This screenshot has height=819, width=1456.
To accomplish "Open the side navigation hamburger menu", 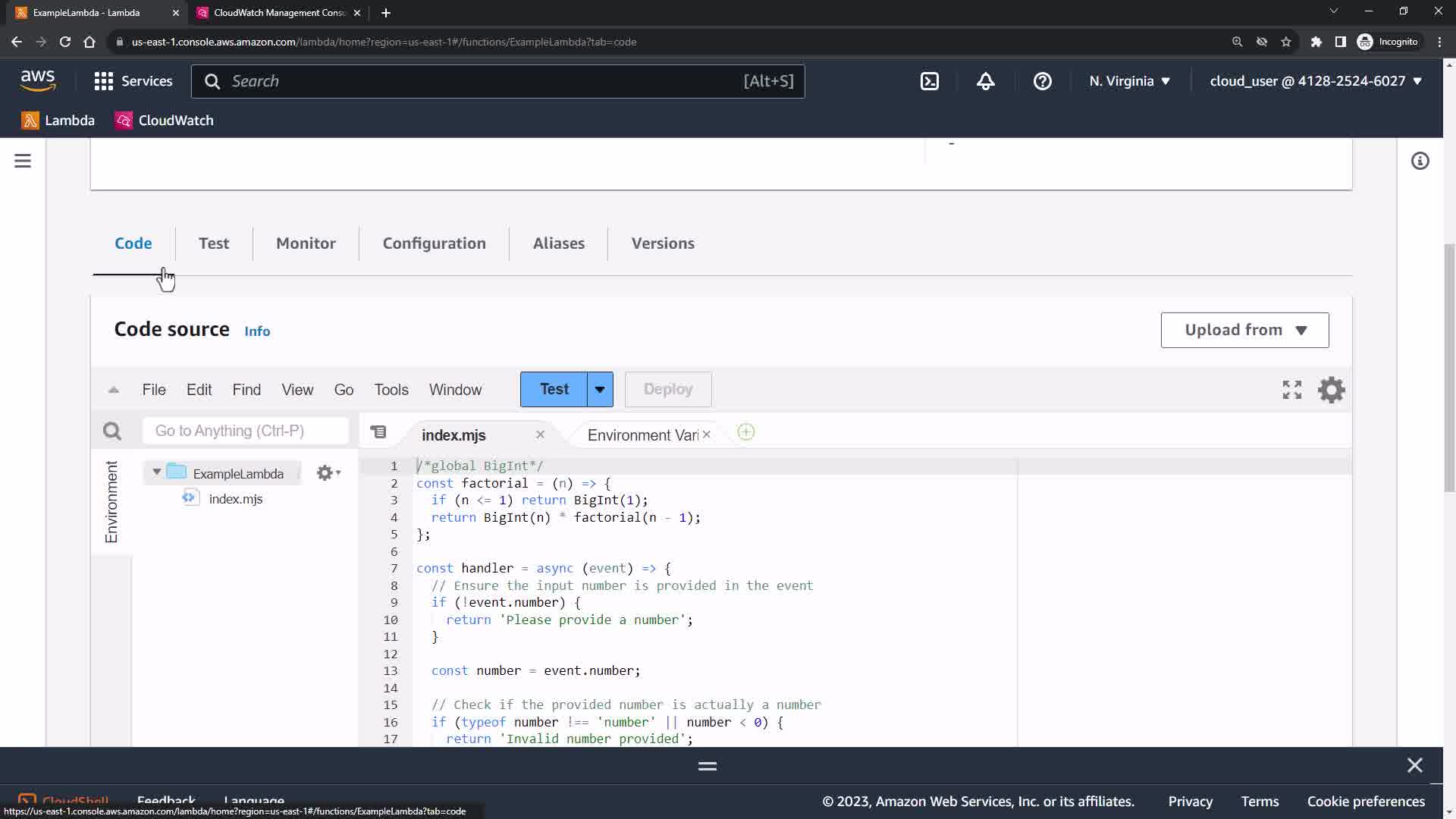I will (23, 161).
